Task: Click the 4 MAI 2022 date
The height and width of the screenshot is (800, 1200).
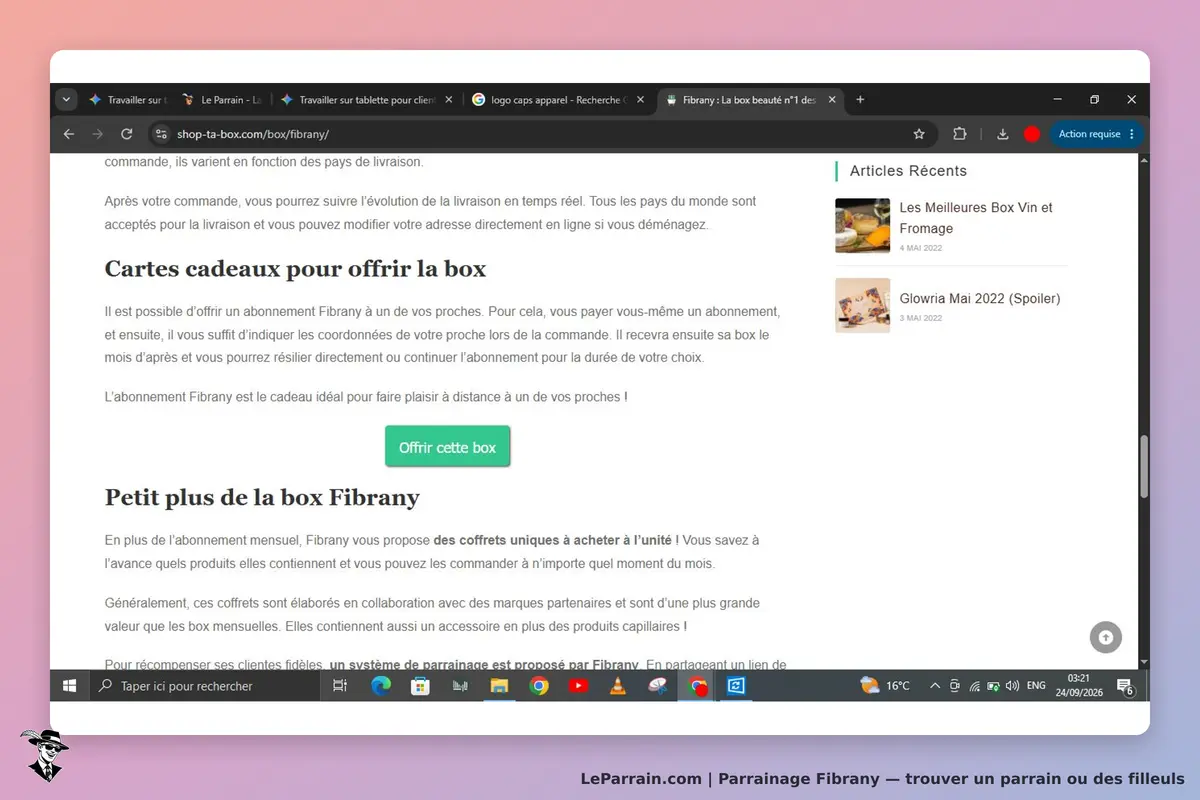Action: [x=921, y=248]
